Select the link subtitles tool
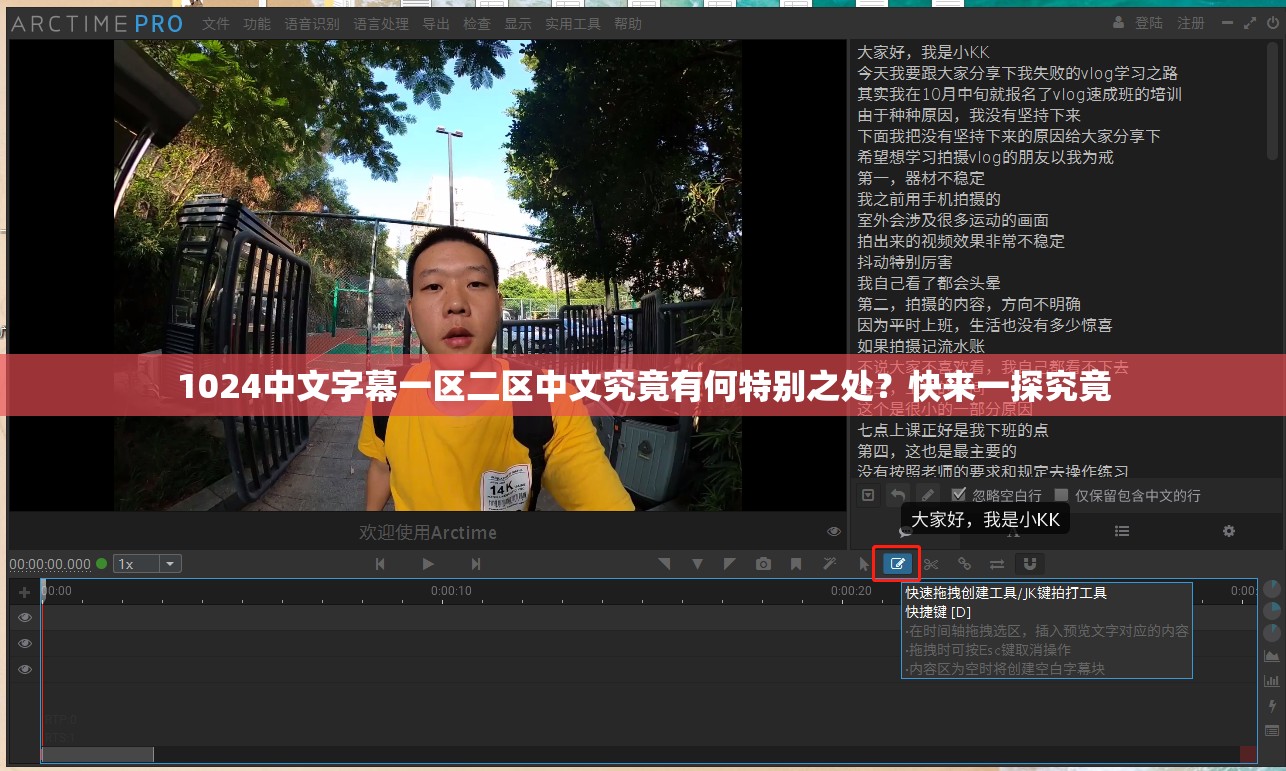This screenshot has width=1286, height=771. pyautogui.click(x=964, y=564)
